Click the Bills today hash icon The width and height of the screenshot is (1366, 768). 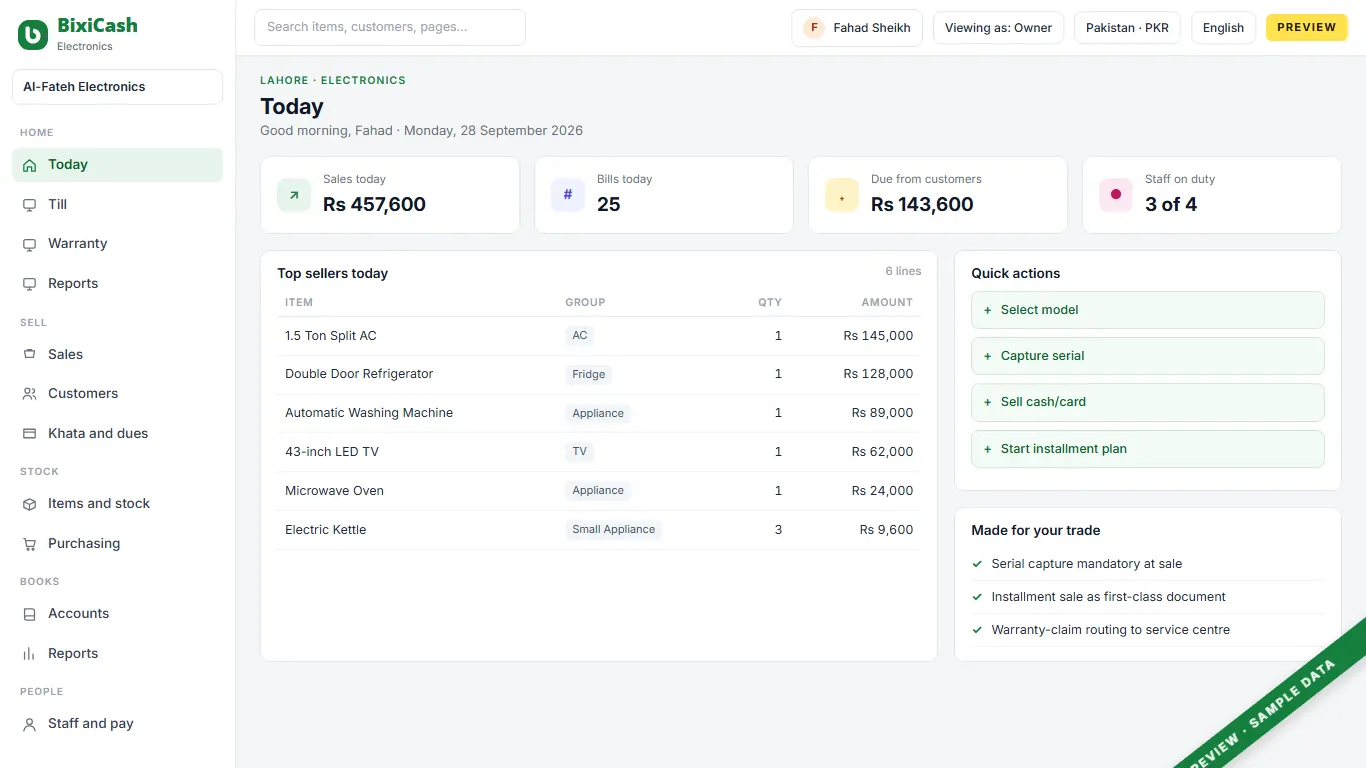[568, 195]
